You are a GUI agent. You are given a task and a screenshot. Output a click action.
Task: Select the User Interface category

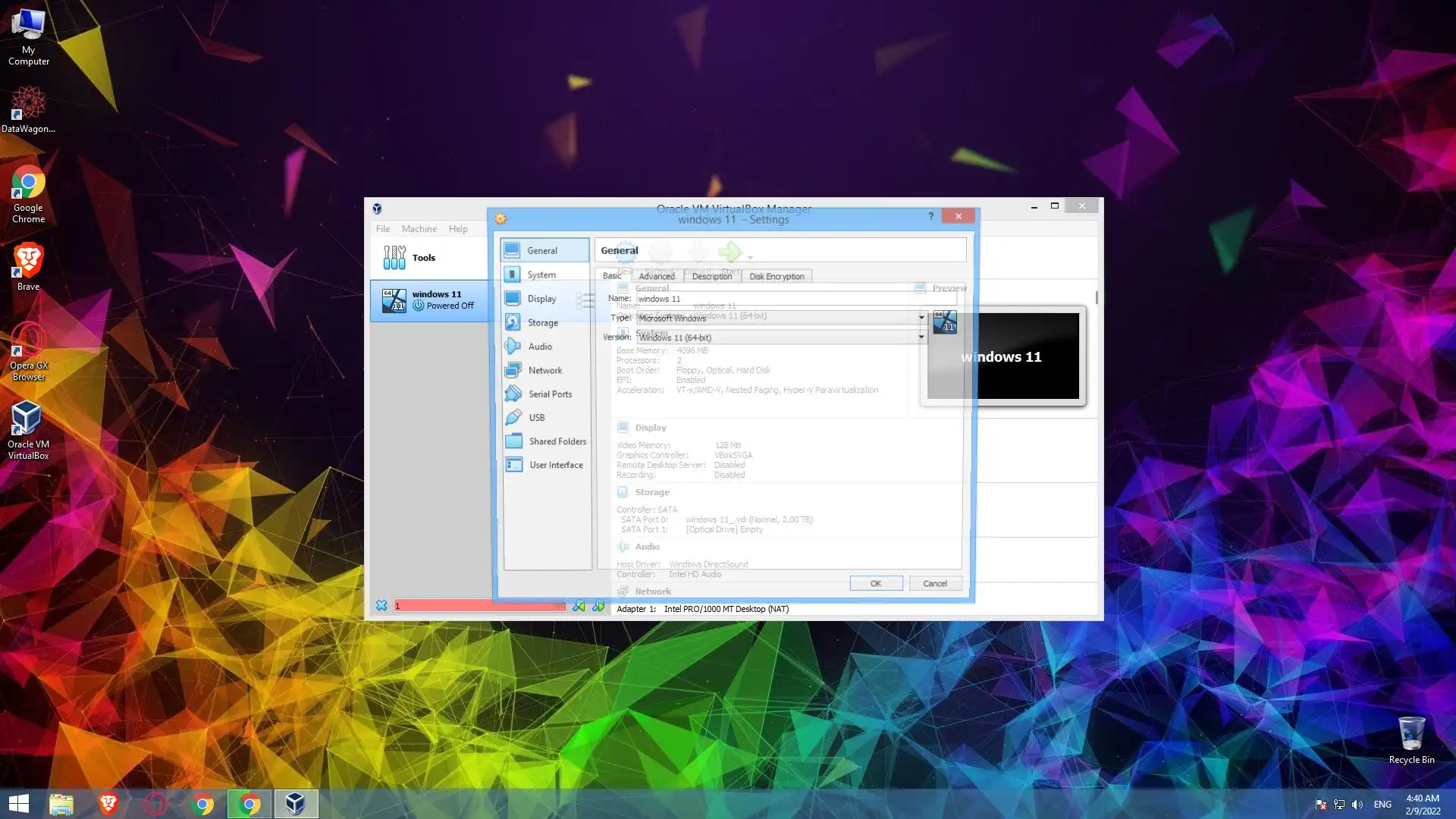click(x=555, y=465)
